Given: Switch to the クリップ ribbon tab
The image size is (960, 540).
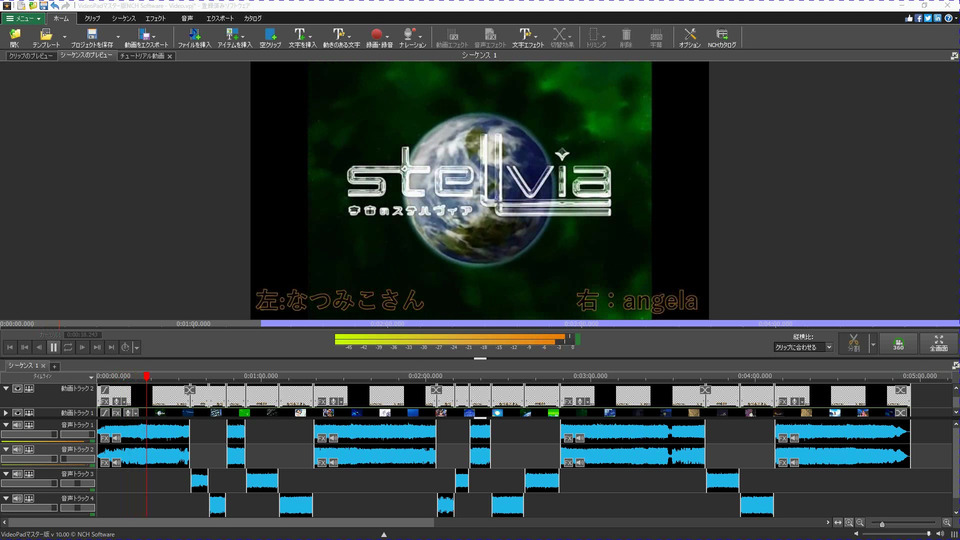Looking at the screenshot, I should pyautogui.click(x=92, y=18).
